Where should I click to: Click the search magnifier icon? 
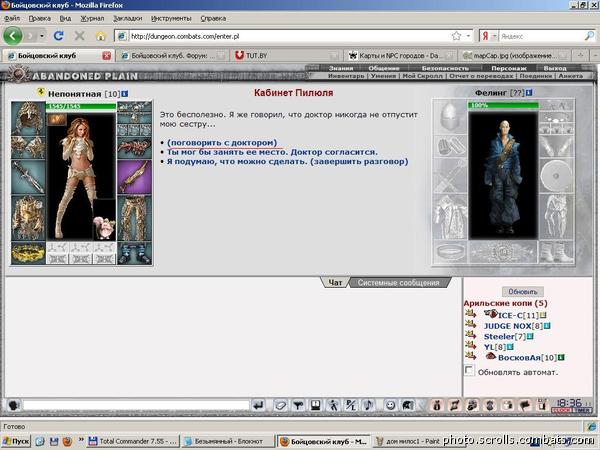tap(589, 36)
